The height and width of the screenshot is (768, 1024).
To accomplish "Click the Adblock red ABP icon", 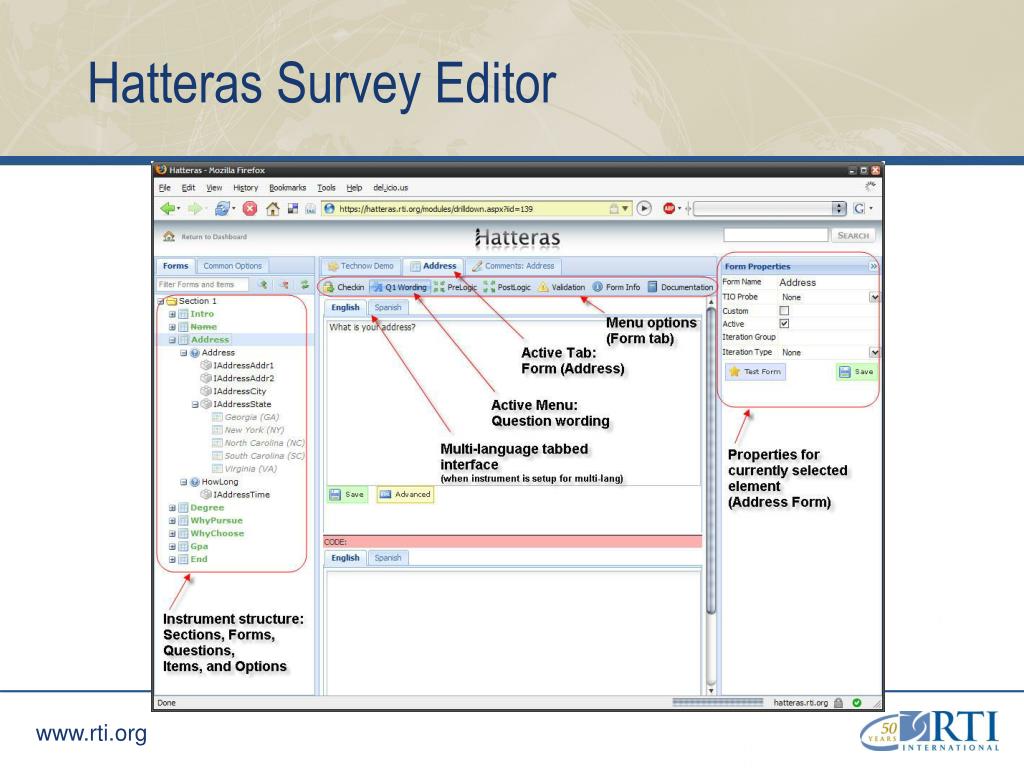I will pos(669,208).
